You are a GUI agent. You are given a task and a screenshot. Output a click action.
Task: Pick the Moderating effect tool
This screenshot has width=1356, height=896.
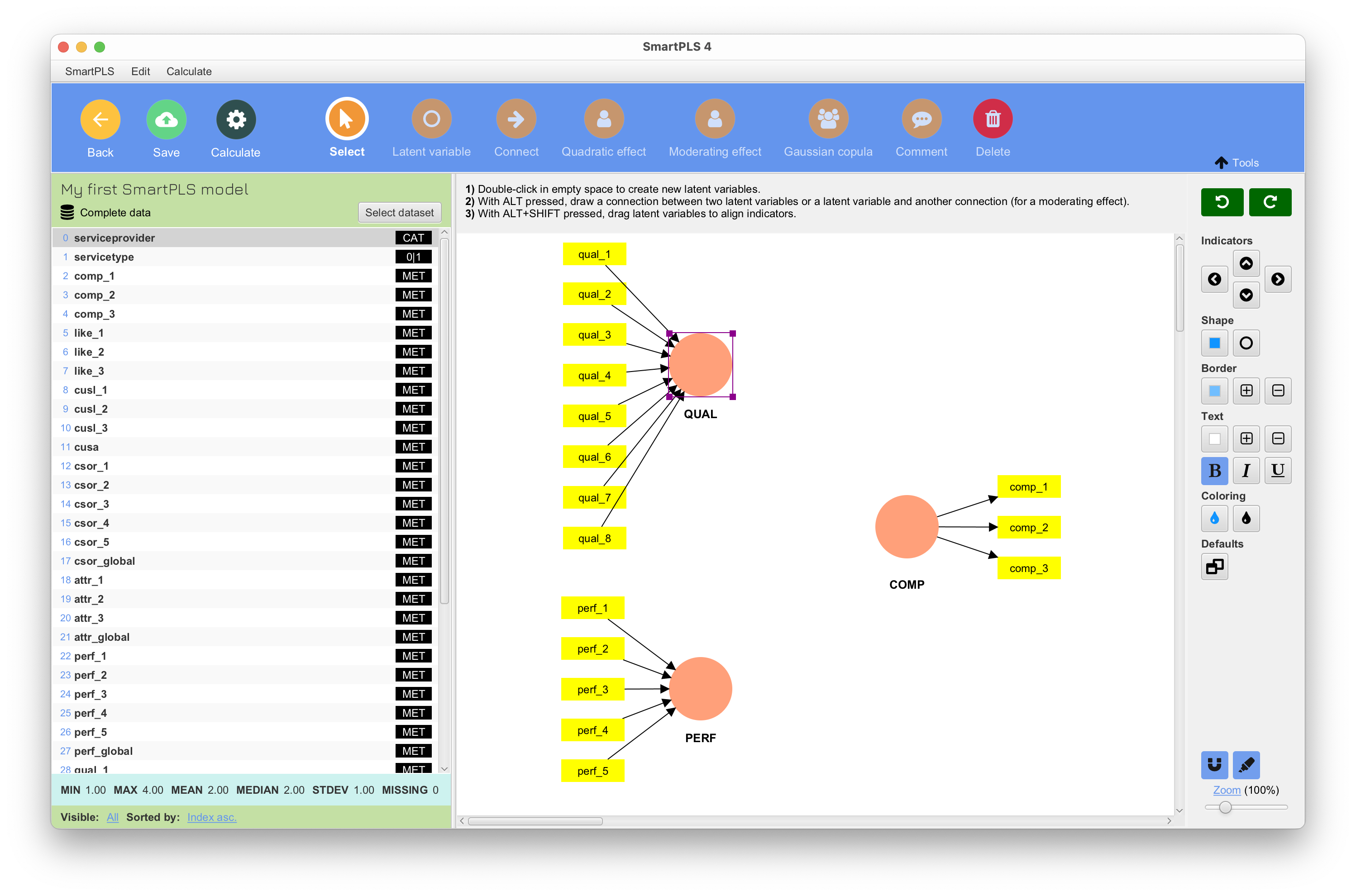coord(715,119)
